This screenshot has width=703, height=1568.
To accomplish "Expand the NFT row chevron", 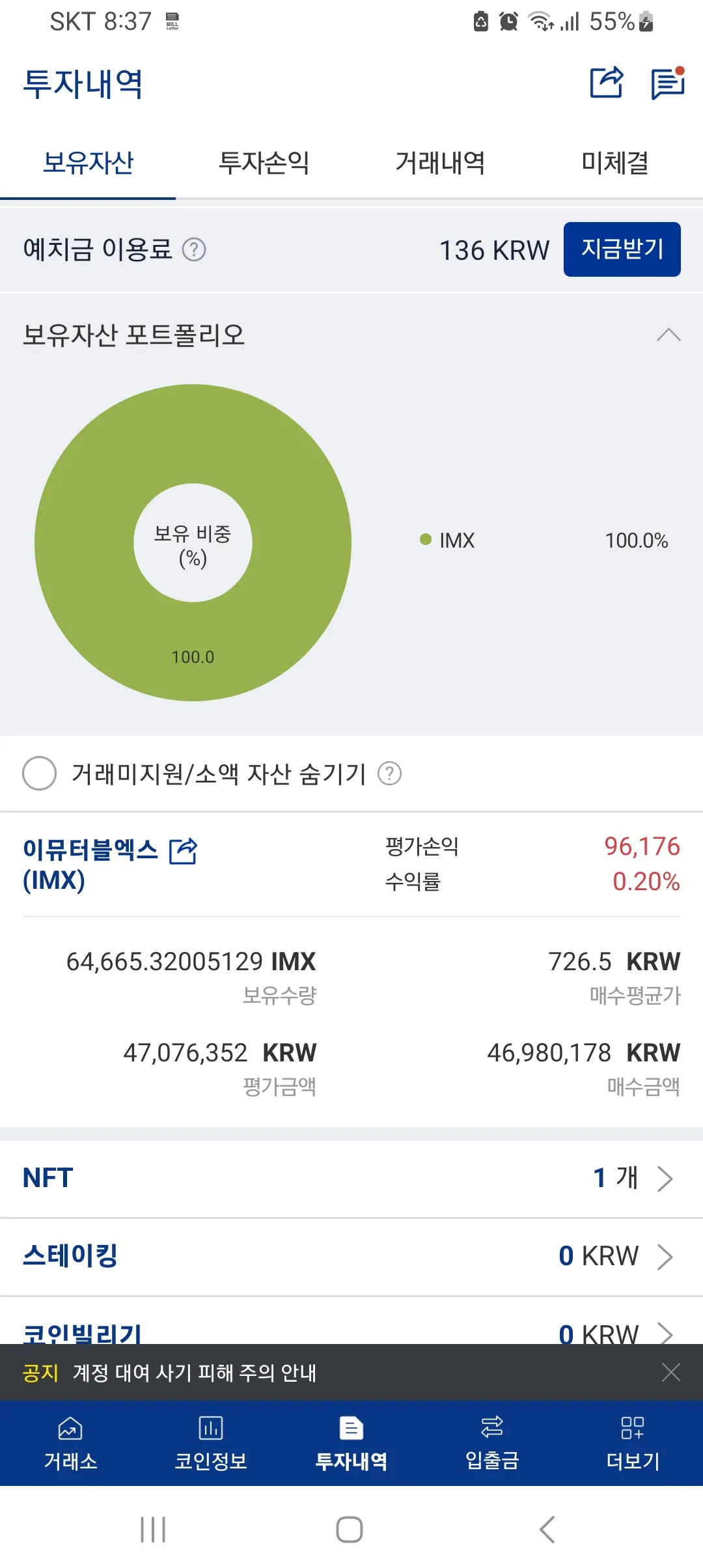I will click(x=665, y=1178).
